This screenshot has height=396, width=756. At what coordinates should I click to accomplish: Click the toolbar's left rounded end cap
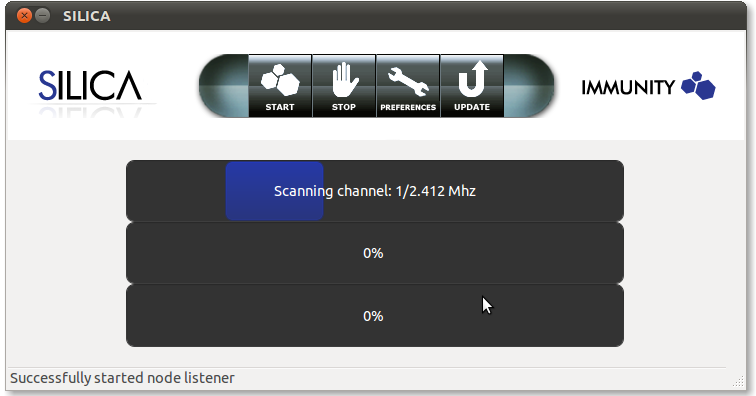click(224, 86)
